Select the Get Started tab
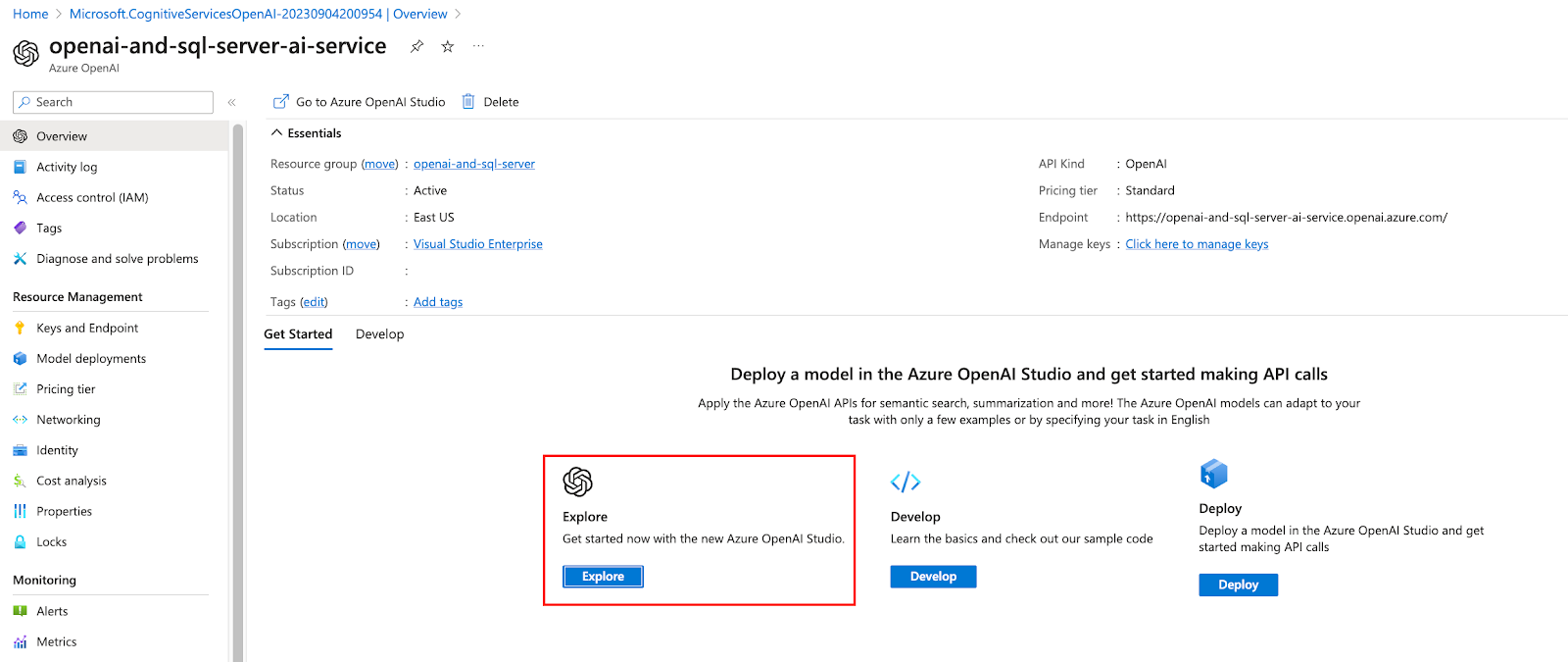Screen dimensions: 1568x662 click(x=298, y=334)
